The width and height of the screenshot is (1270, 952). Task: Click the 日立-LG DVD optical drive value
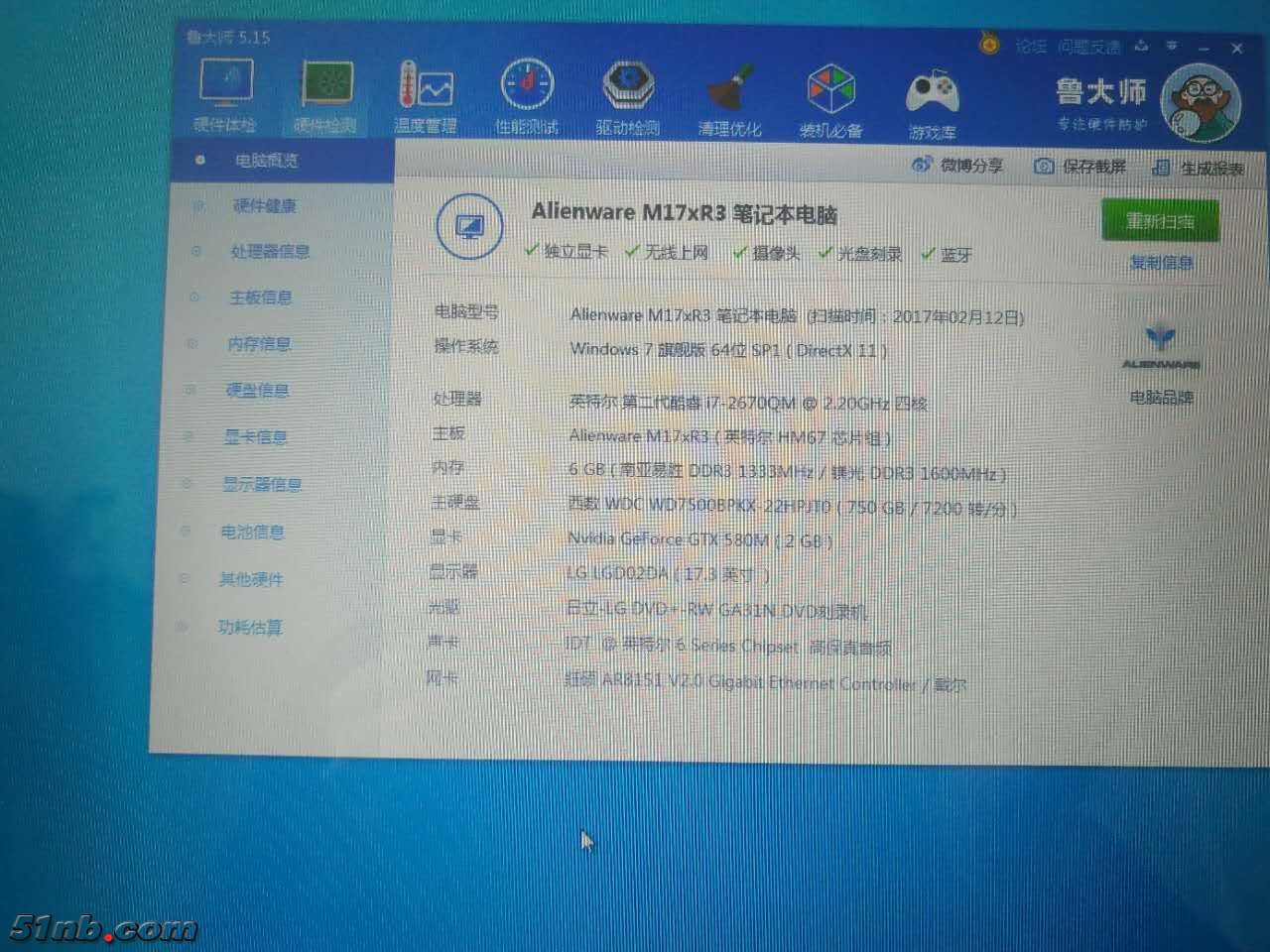pyautogui.click(x=716, y=611)
